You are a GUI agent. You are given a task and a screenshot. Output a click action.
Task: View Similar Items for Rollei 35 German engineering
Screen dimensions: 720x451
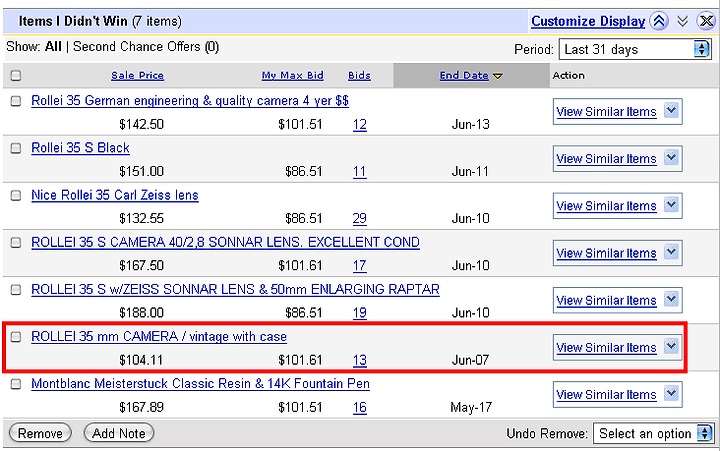606,112
